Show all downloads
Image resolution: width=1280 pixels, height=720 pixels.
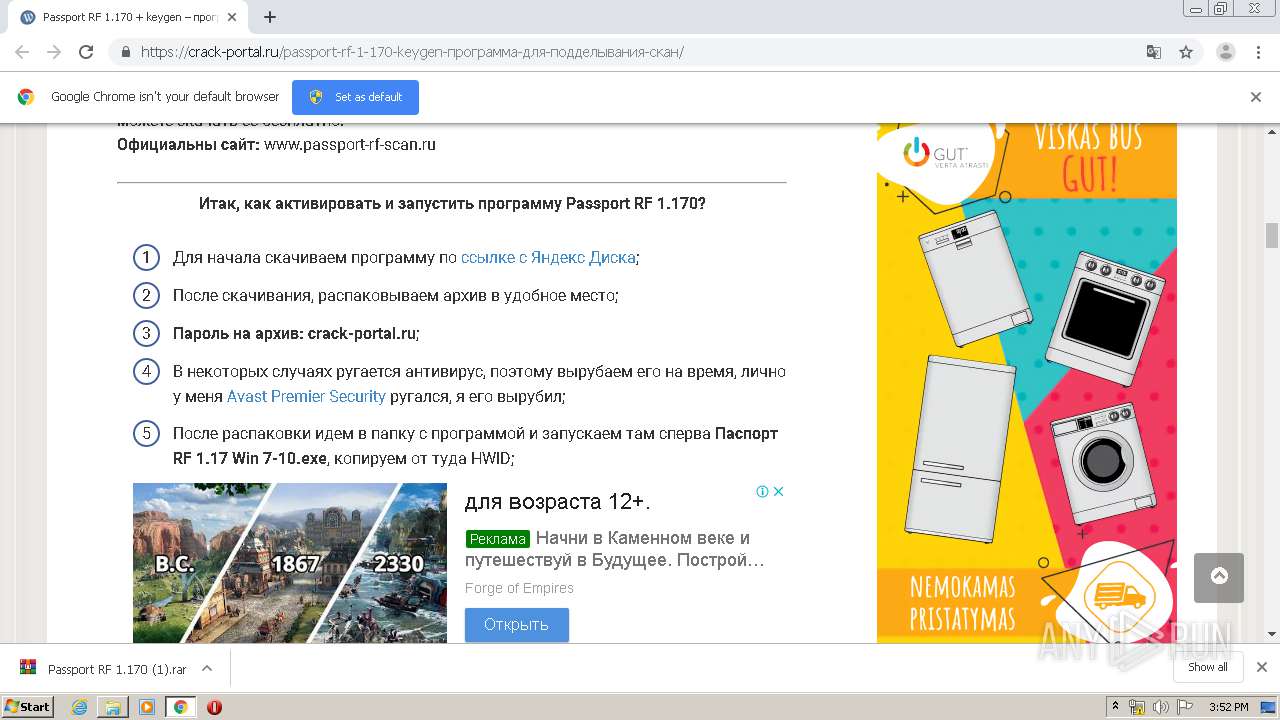pos(1207,667)
